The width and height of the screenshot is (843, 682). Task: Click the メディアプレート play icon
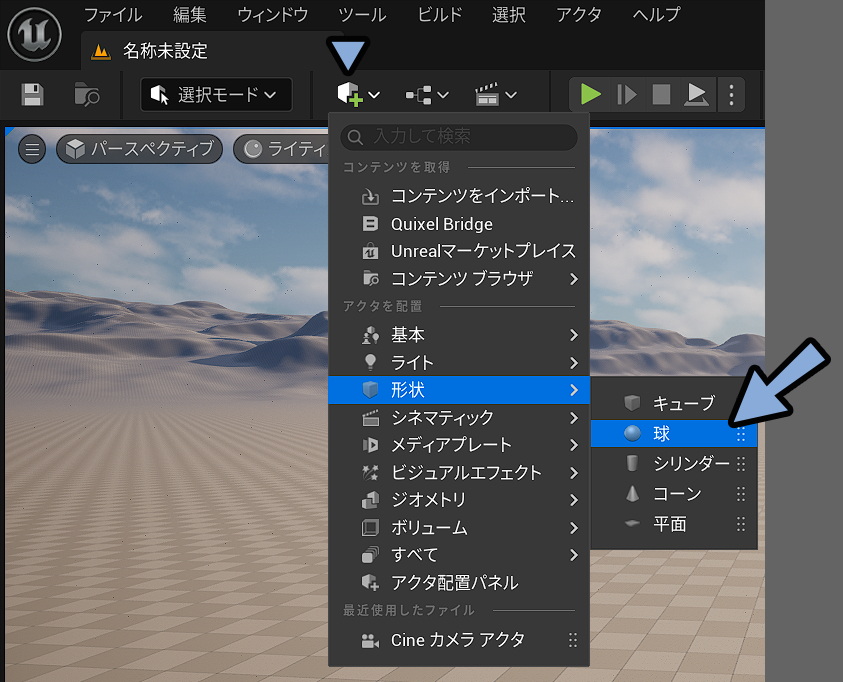(x=370, y=445)
